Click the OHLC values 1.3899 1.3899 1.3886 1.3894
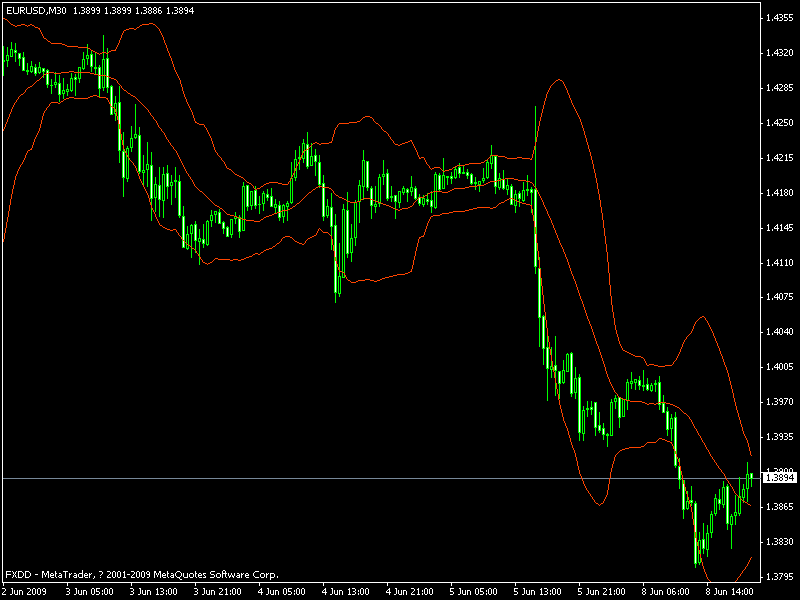The image size is (800, 600). point(134,10)
